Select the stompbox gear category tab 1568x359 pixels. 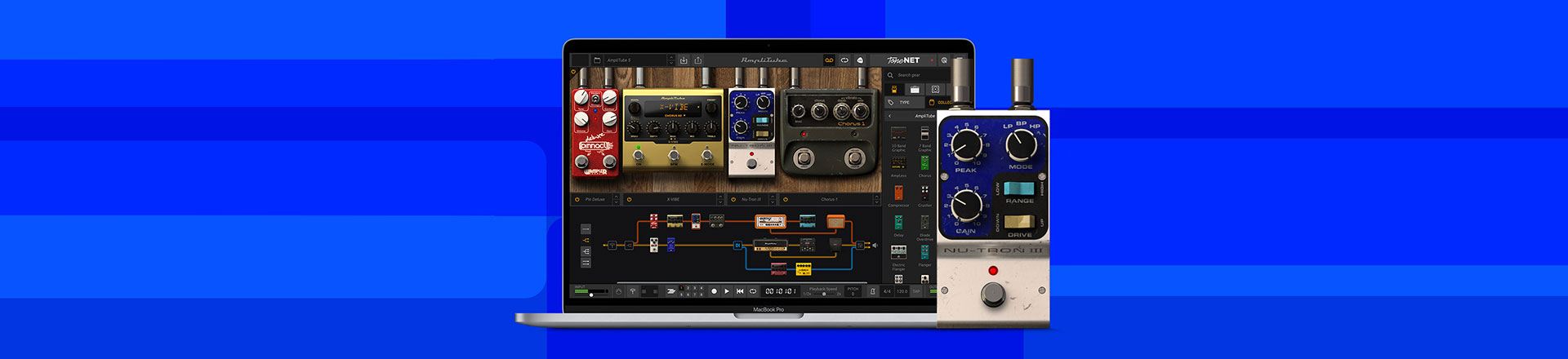tap(893, 89)
